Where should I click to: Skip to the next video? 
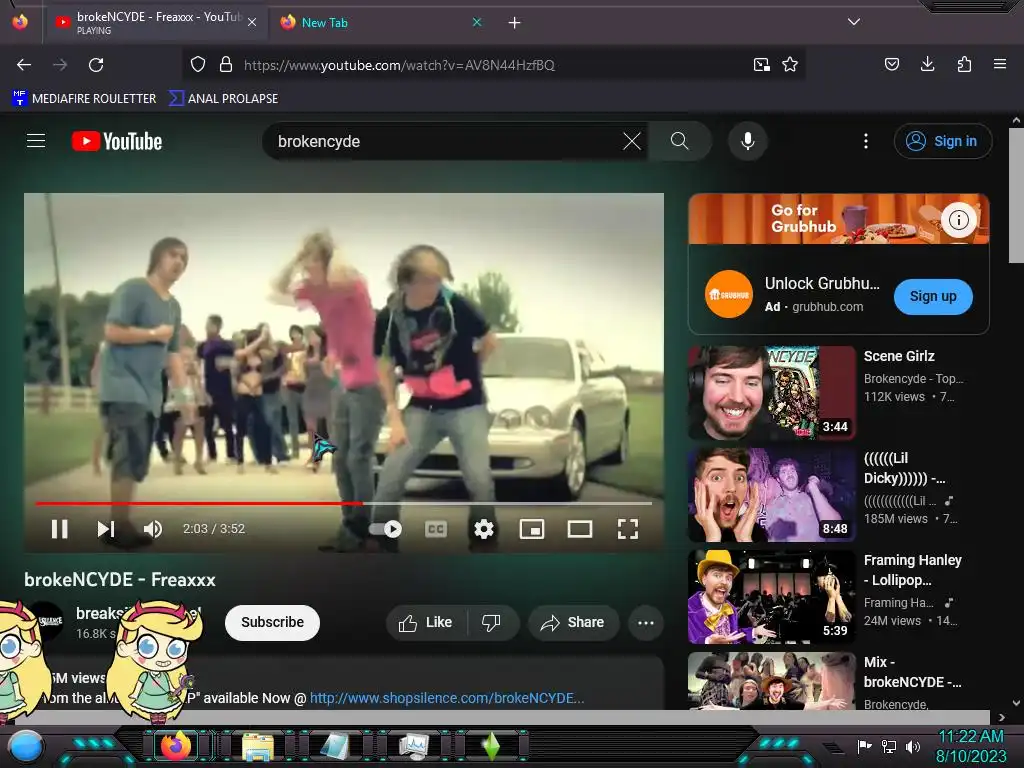106,529
